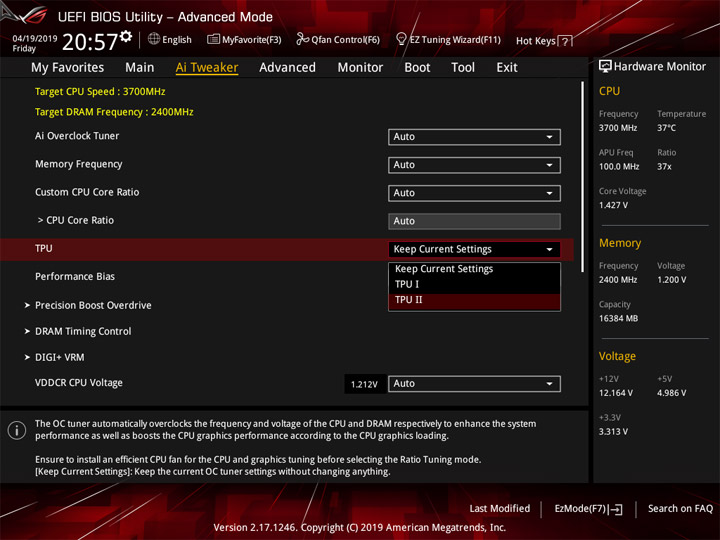Image resolution: width=720 pixels, height=540 pixels.
Task: Click the CPU Core Ratio Auto field
Action: pos(474,221)
